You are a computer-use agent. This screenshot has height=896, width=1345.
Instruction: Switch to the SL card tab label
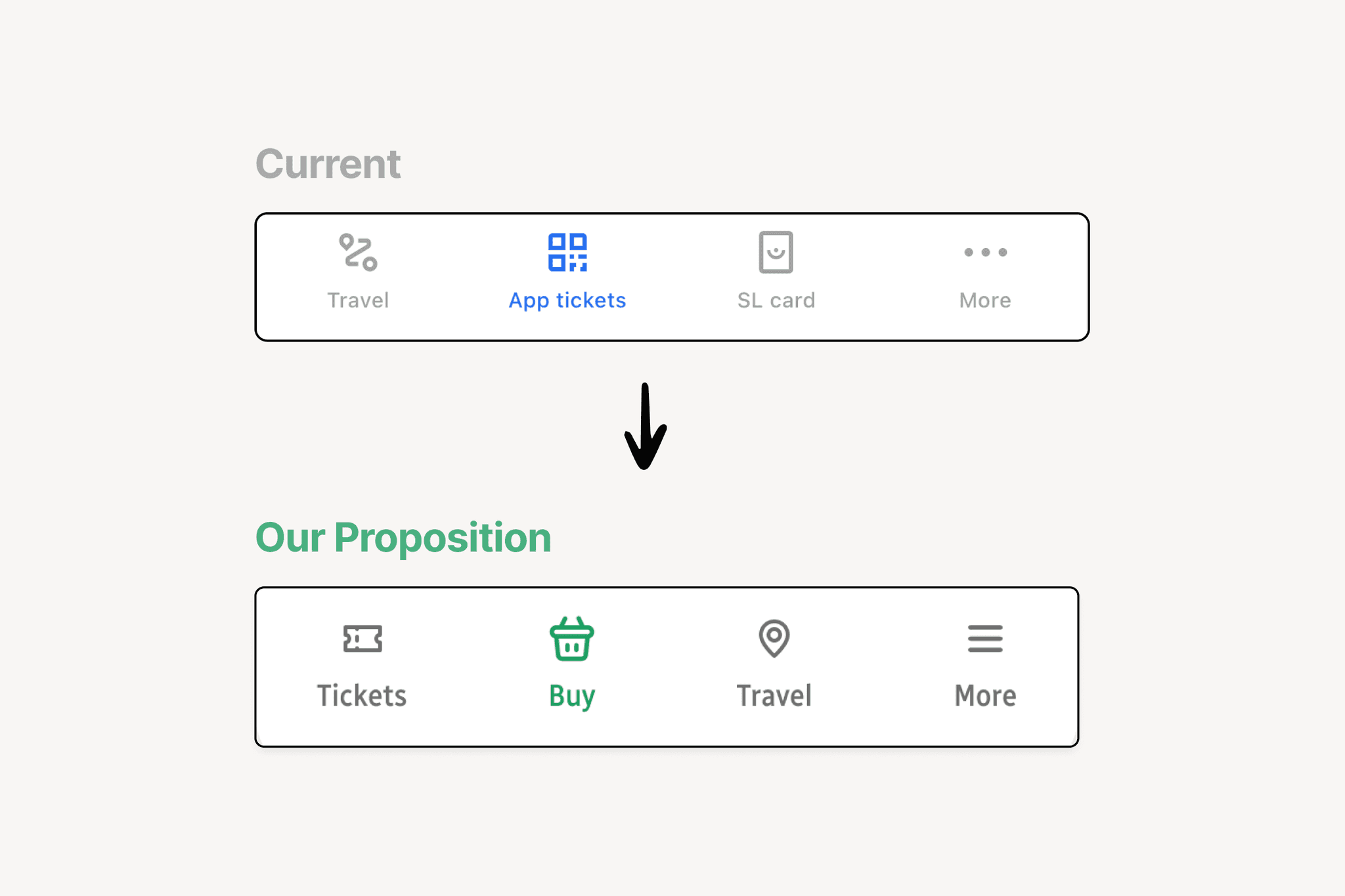point(776,301)
